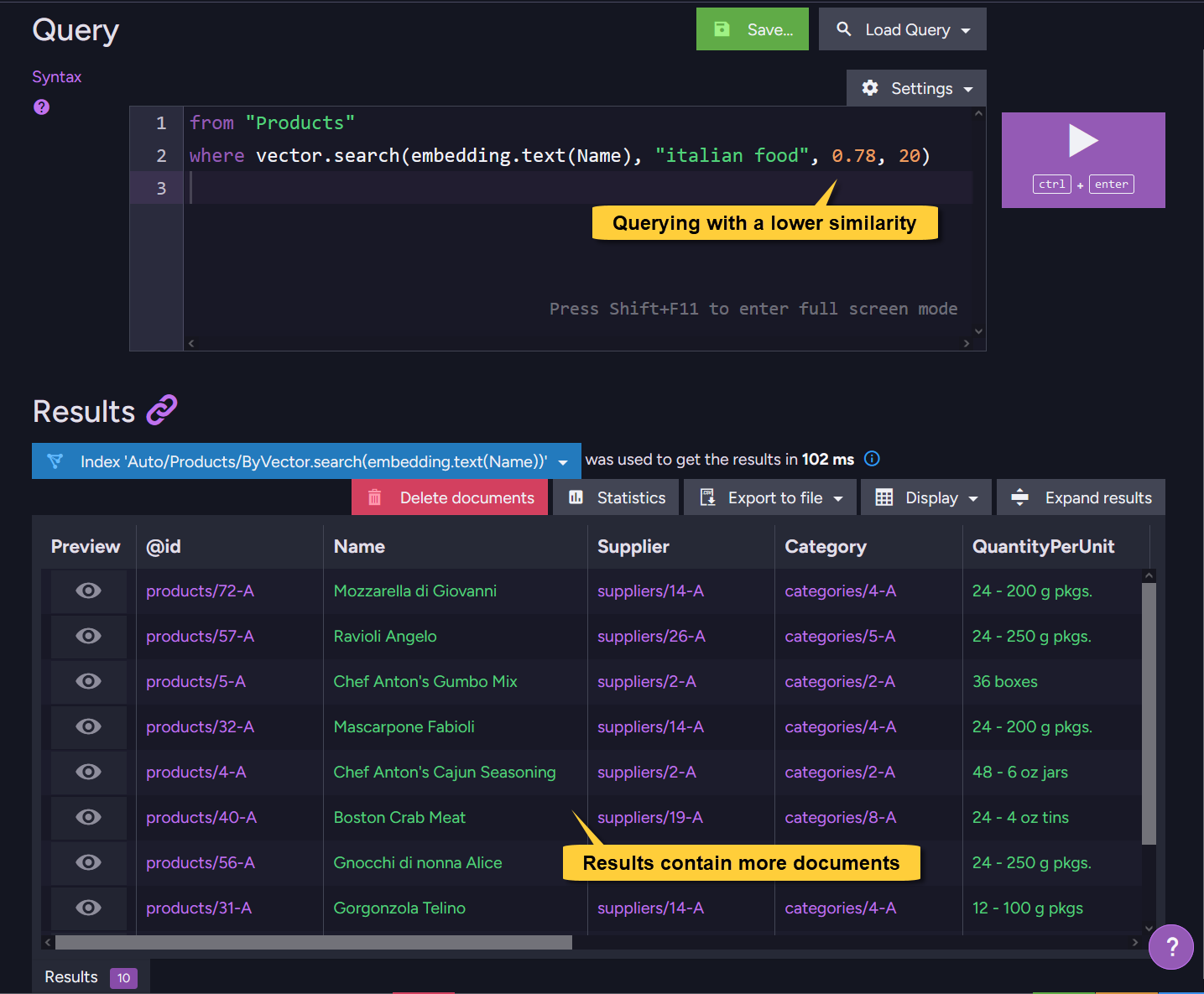Open the Load Query dropdown
This screenshot has width=1204, height=994.
903,29
